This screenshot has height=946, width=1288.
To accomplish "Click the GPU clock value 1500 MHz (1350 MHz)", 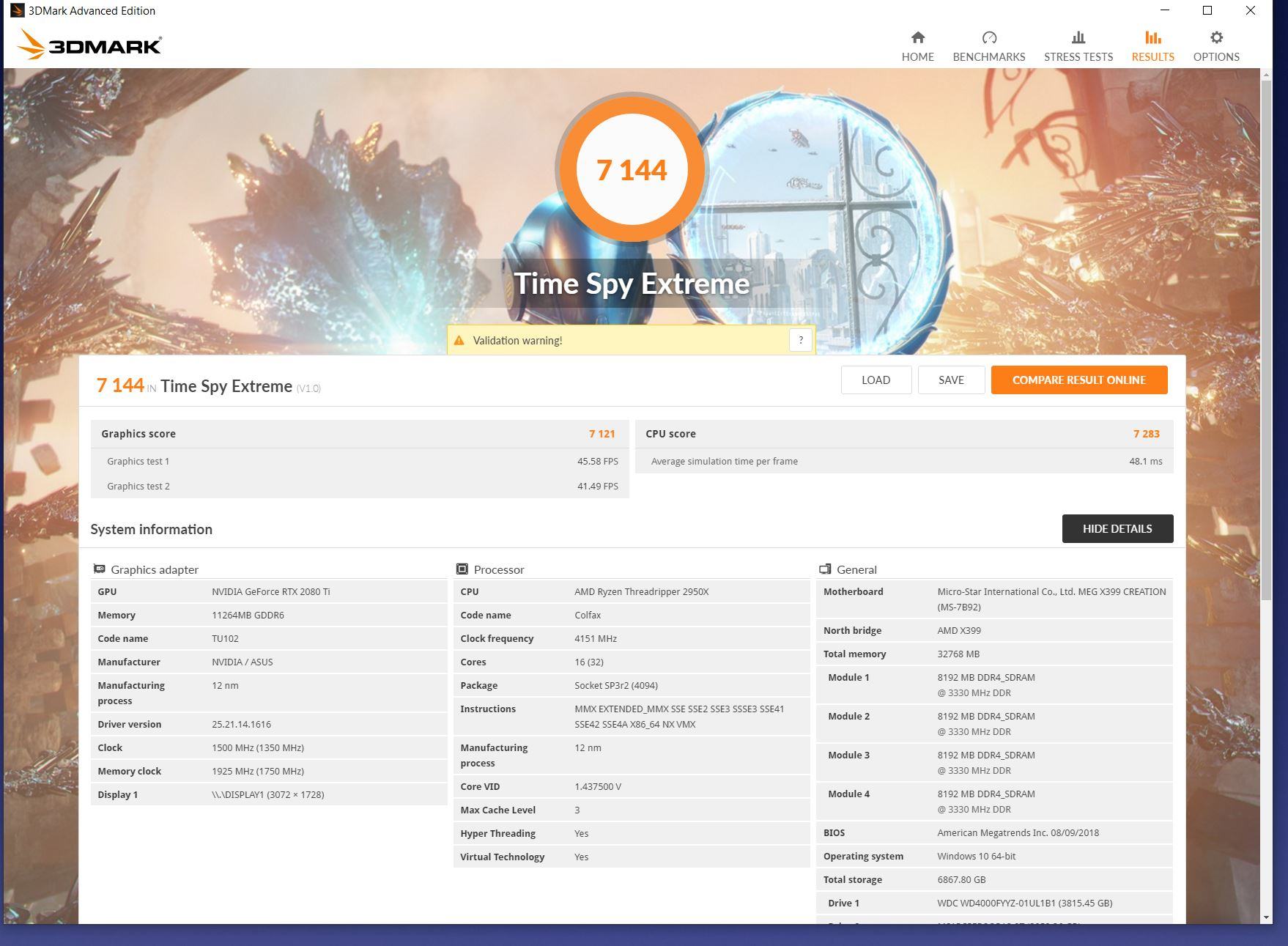I will coord(258,747).
